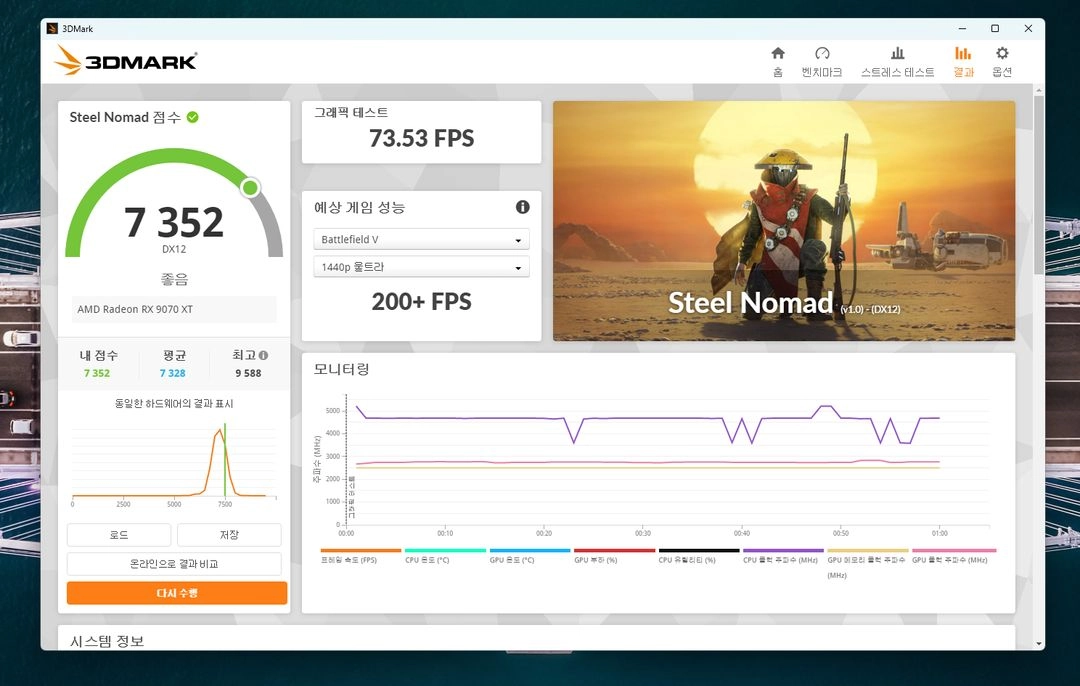This screenshot has width=1080, height=686.
Task: Click the 시스템 정보 section heading
Action: point(107,641)
